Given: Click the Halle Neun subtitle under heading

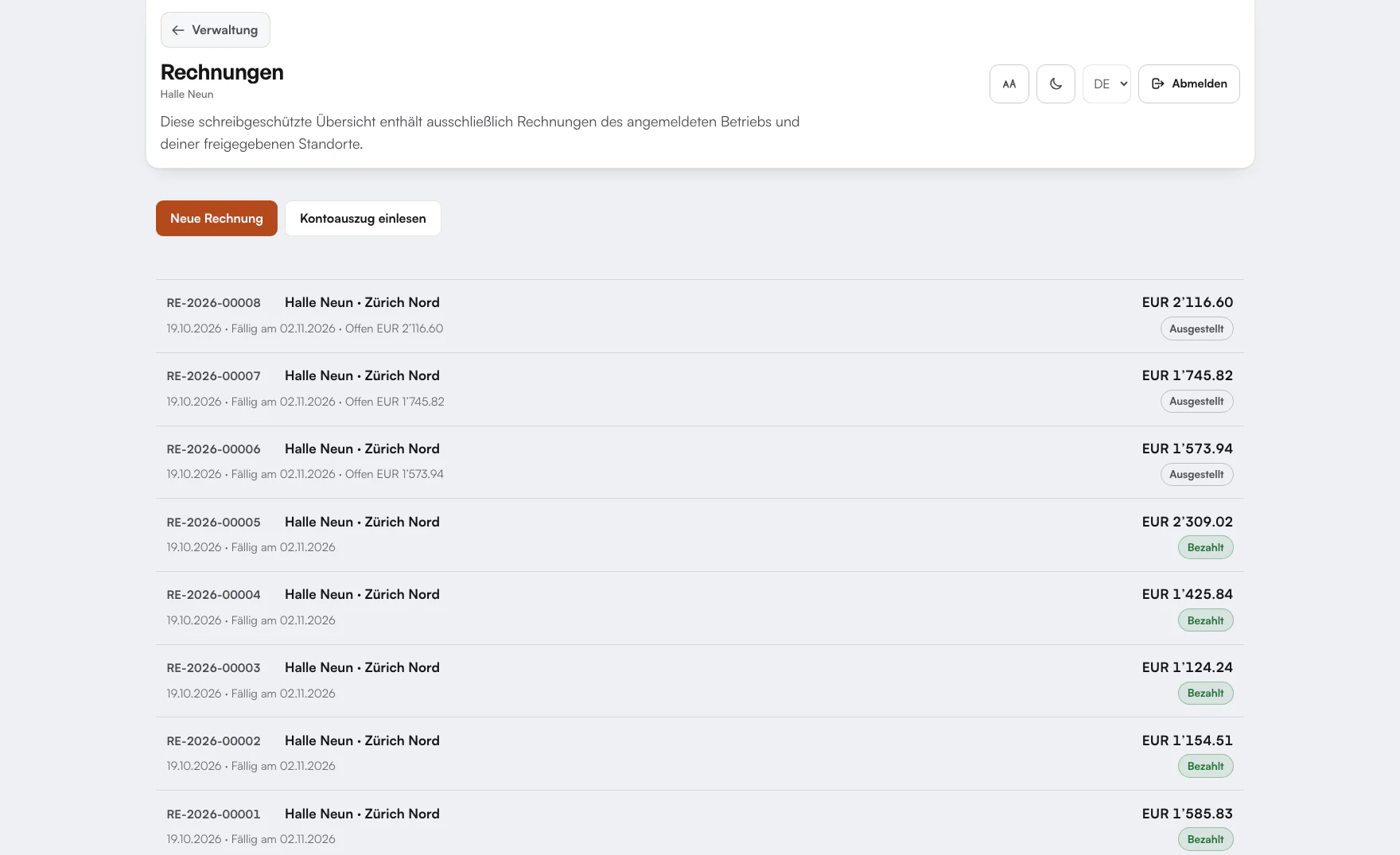Looking at the screenshot, I should click(187, 94).
